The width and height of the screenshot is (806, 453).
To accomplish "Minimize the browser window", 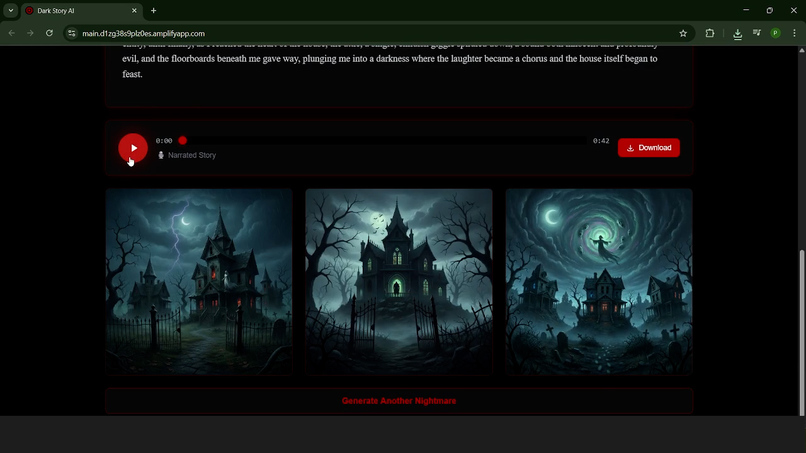I will [746, 10].
